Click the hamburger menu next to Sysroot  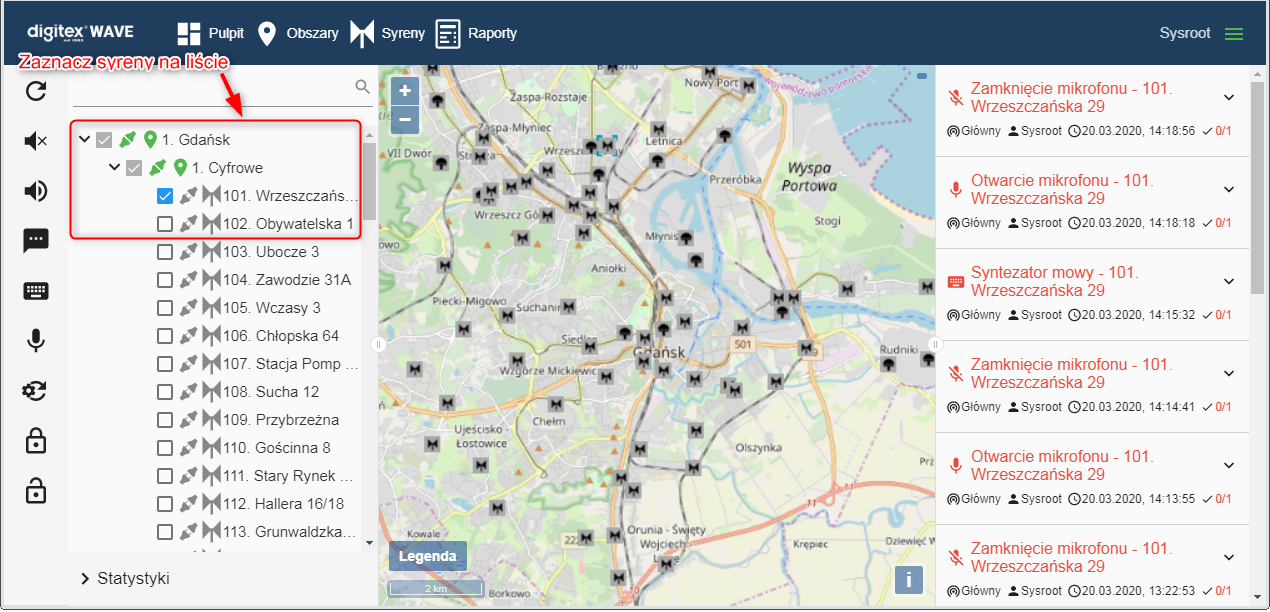pyautogui.click(x=1234, y=34)
